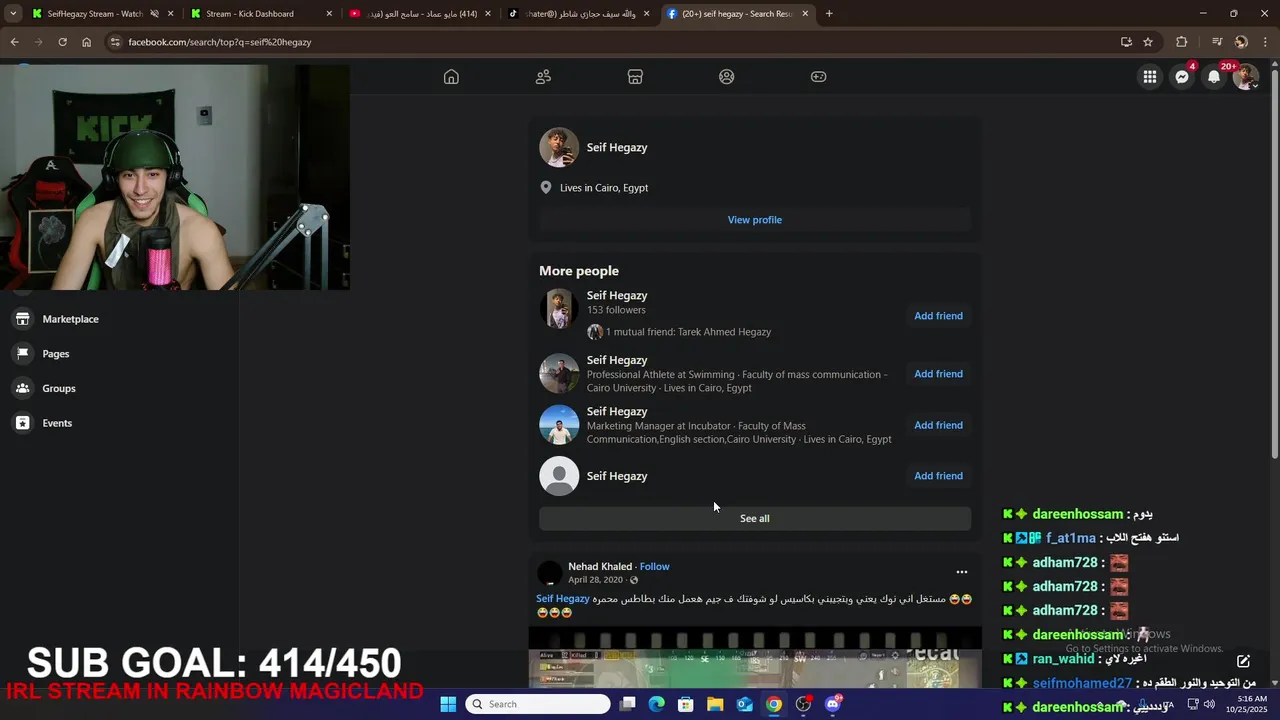Screen dimensions: 1280x720
Task: Add friend the Marketing Manager Seif Hegazy
Action: coord(938,425)
